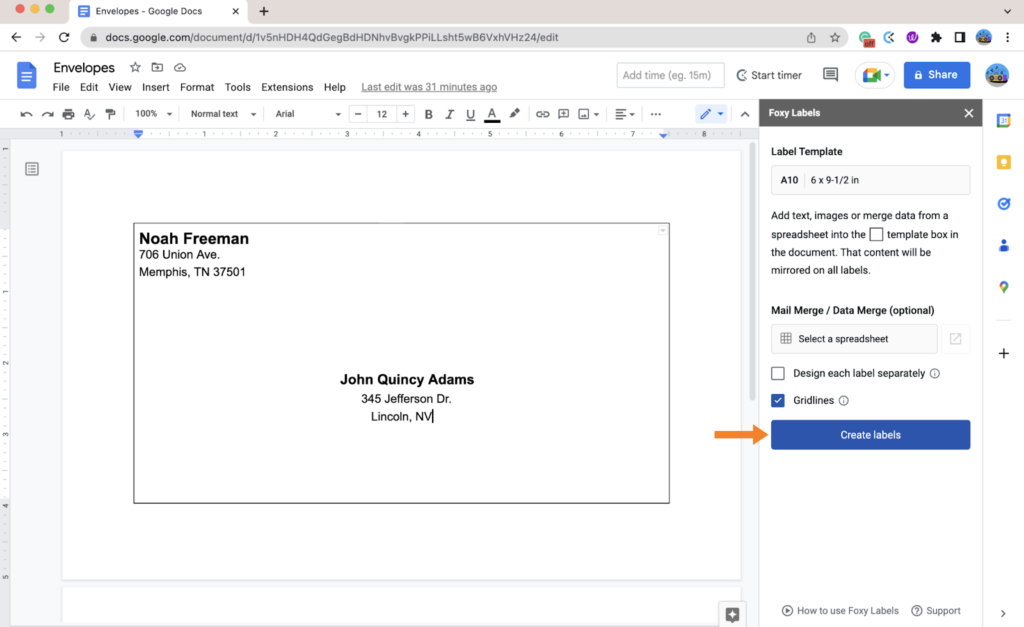The height and width of the screenshot is (627, 1024).
Task: Open the Normal text style dropdown
Action: click(222, 113)
